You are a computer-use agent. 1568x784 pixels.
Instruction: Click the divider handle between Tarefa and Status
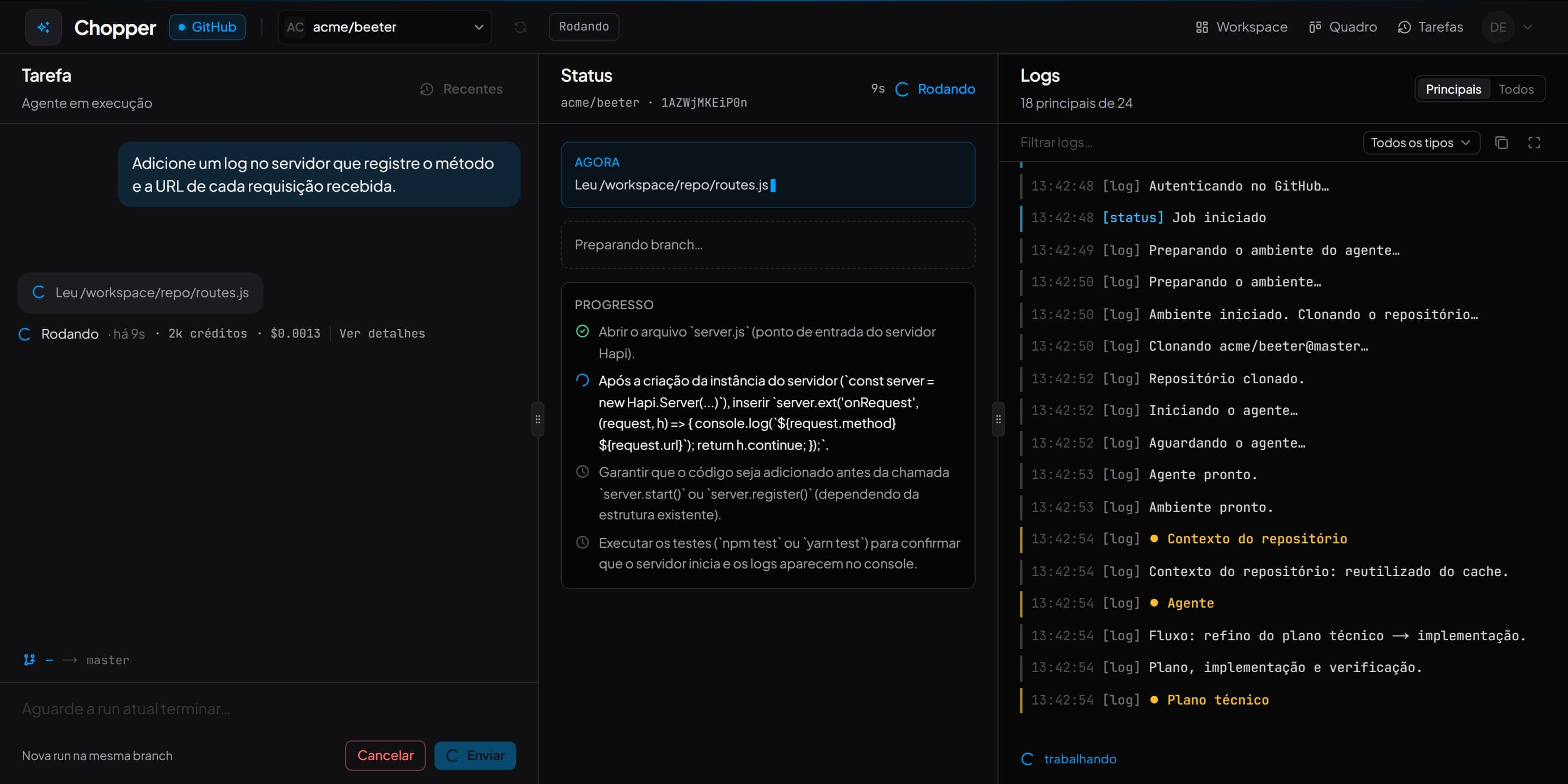[x=537, y=419]
